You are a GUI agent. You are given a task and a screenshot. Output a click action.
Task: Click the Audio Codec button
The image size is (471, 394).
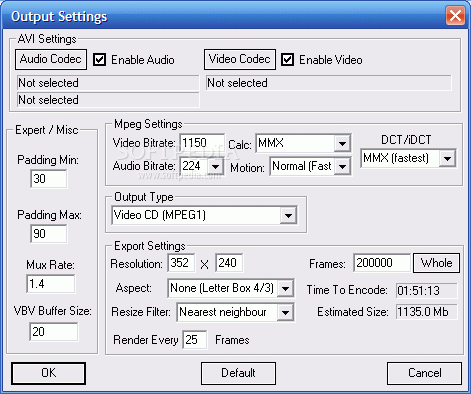51,59
